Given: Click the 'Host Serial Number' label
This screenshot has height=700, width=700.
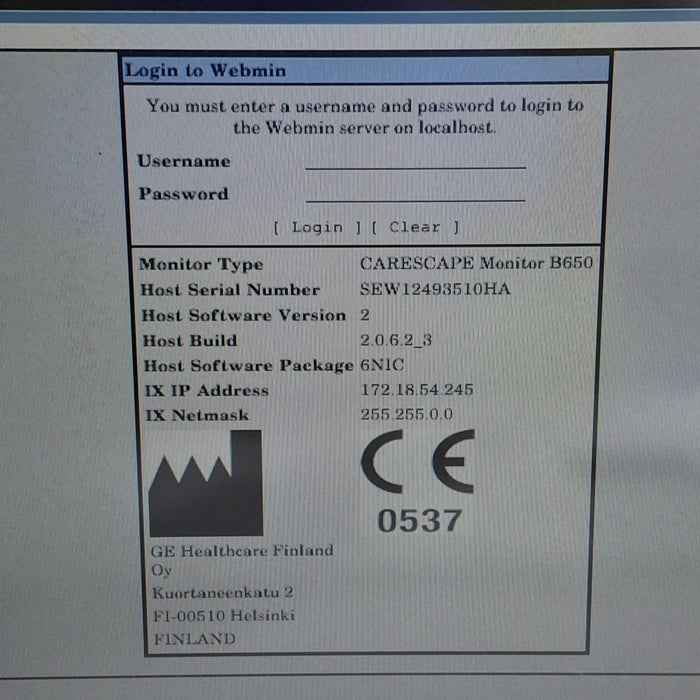Looking at the screenshot, I should 230,290.
